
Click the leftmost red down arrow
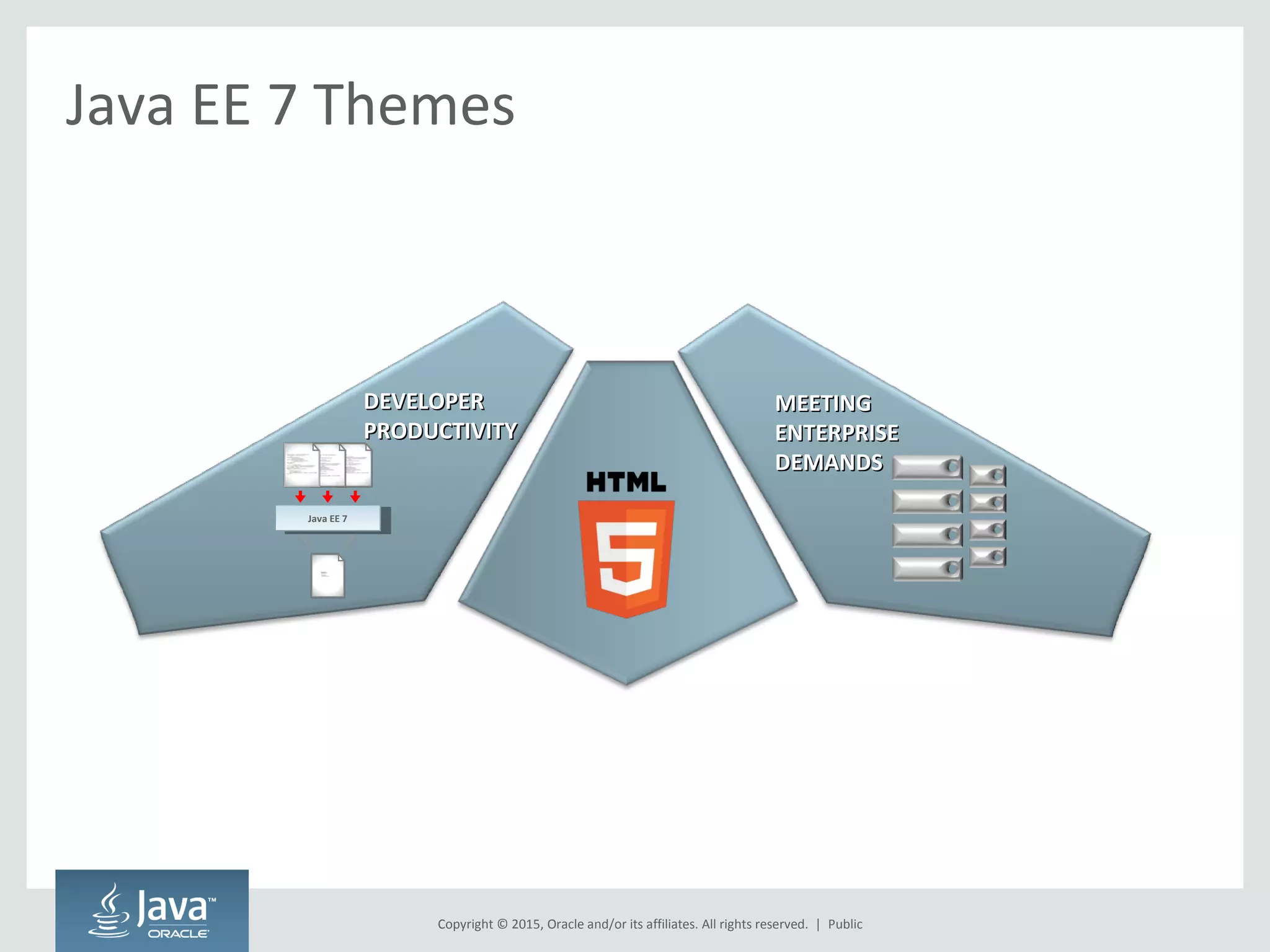[300, 496]
